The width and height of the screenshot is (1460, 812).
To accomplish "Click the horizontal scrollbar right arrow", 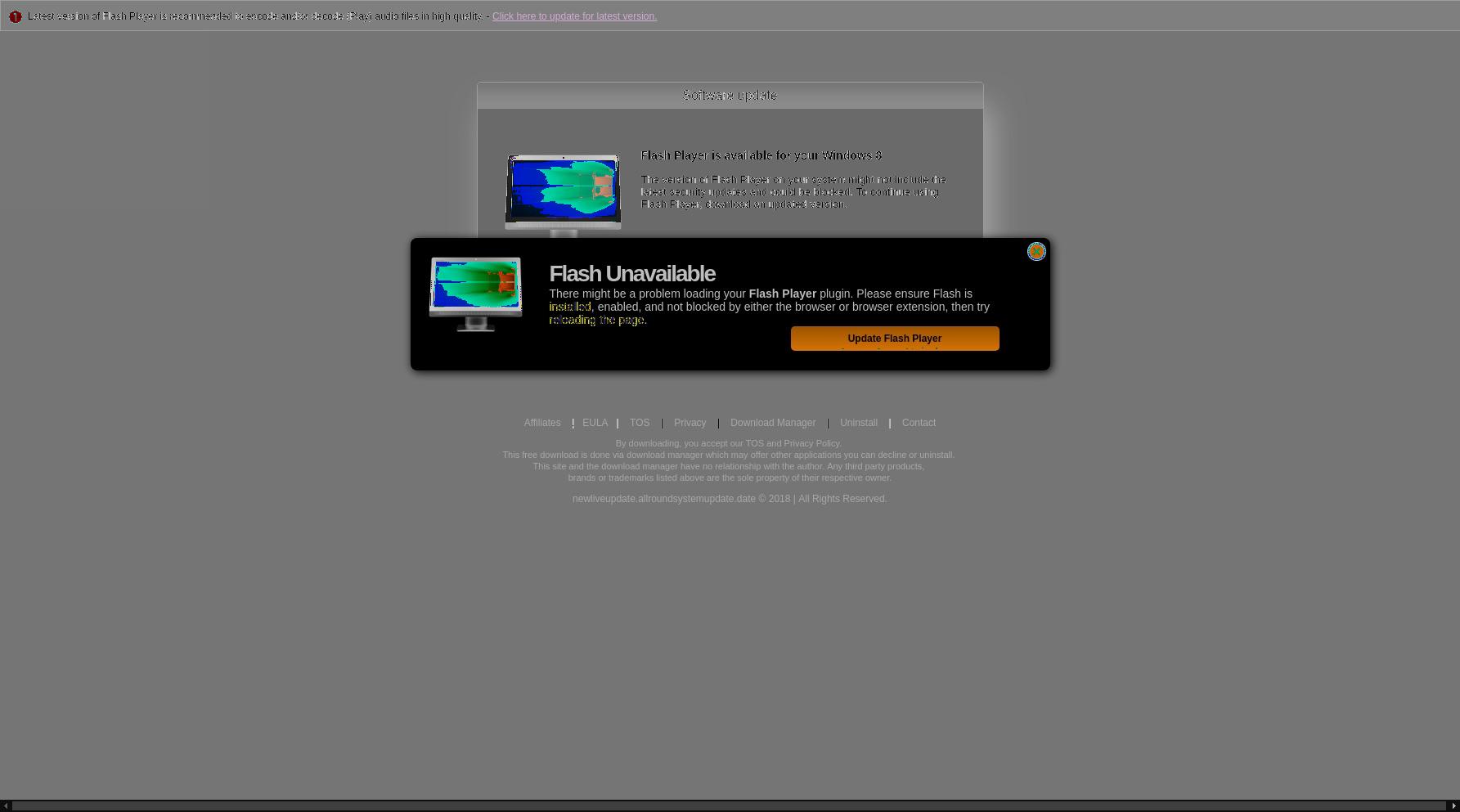I will click(x=1453, y=806).
